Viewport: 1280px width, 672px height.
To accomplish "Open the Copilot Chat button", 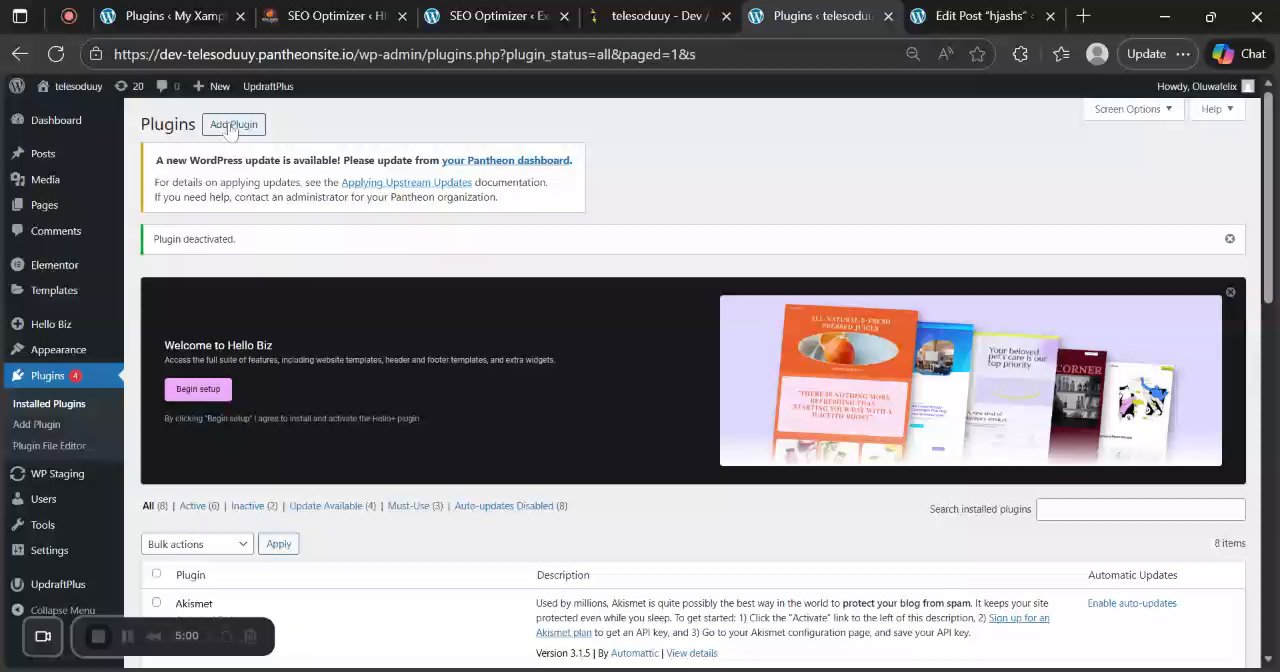I will pyautogui.click(x=1238, y=54).
